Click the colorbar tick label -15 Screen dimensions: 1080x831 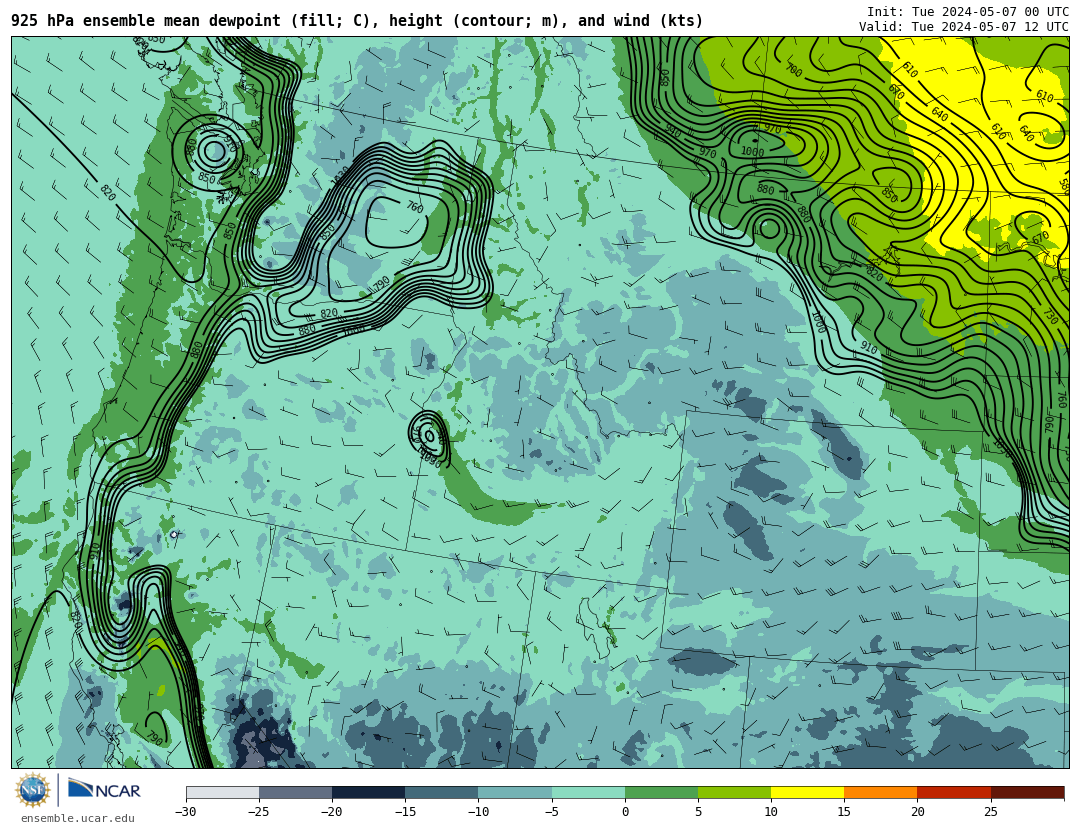(405, 812)
